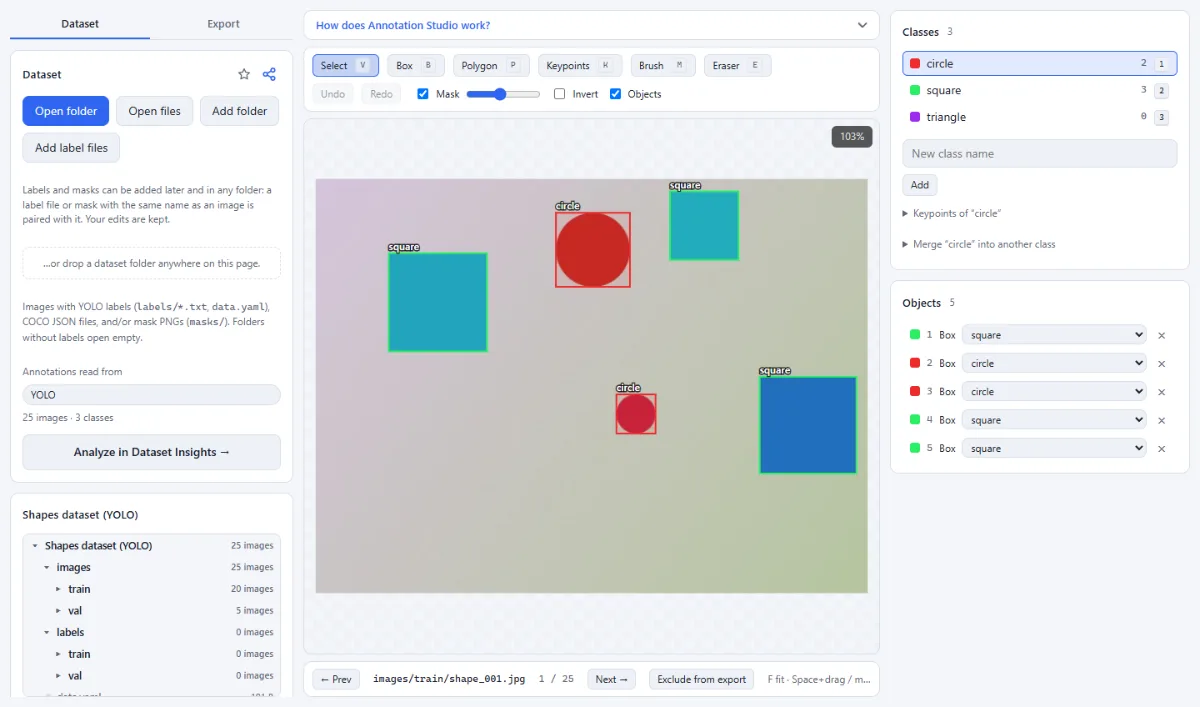1200x707 pixels.
Task: Star the dataset with the favorite icon
Action: (x=244, y=74)
